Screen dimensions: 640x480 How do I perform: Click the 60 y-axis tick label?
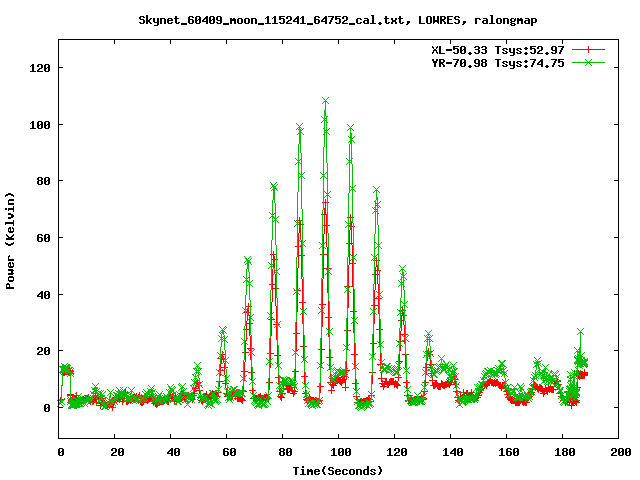tap(43, 238)
